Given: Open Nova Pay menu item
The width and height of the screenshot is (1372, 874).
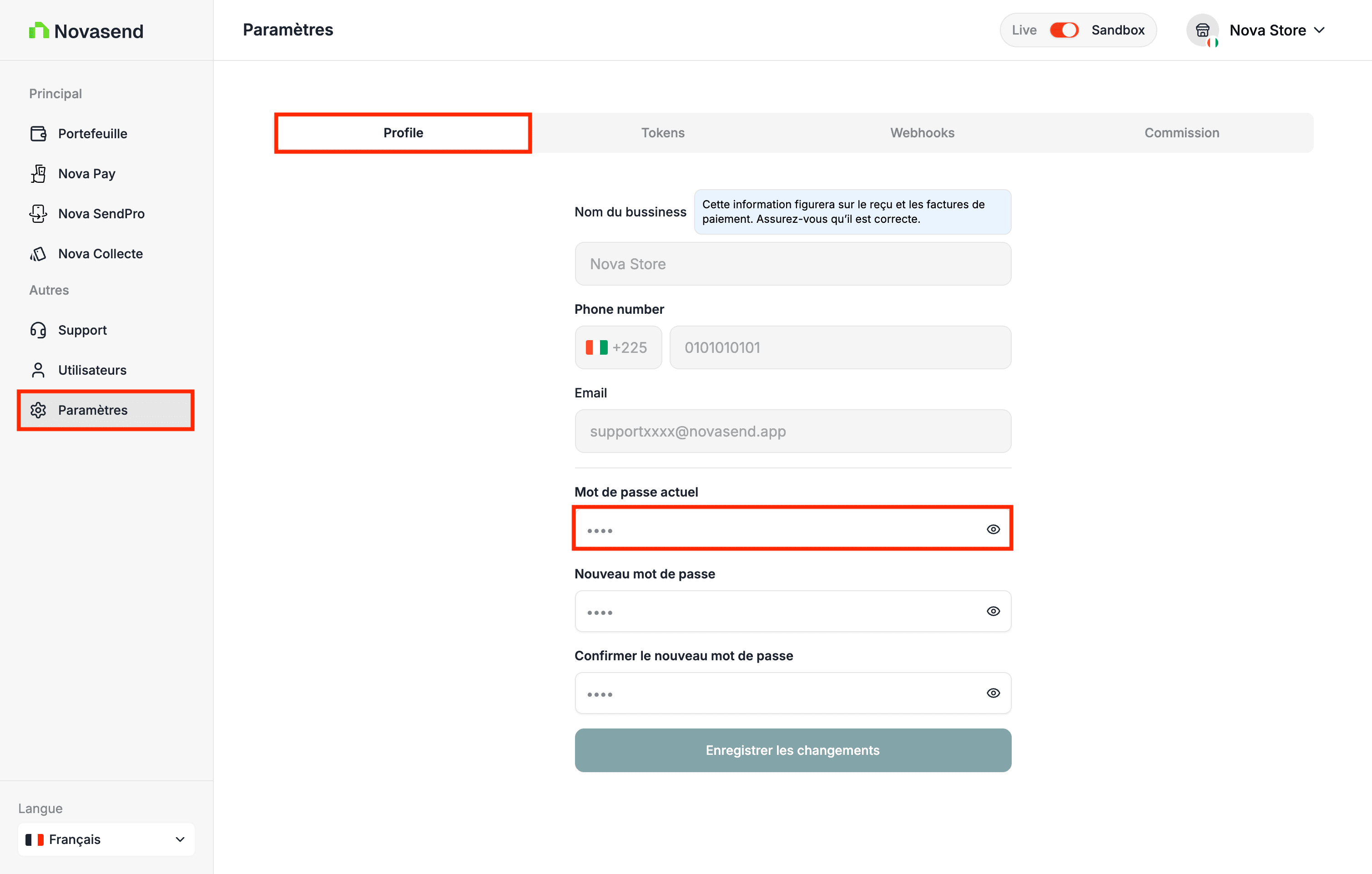Looking at the screenshot, I should 106,174.
